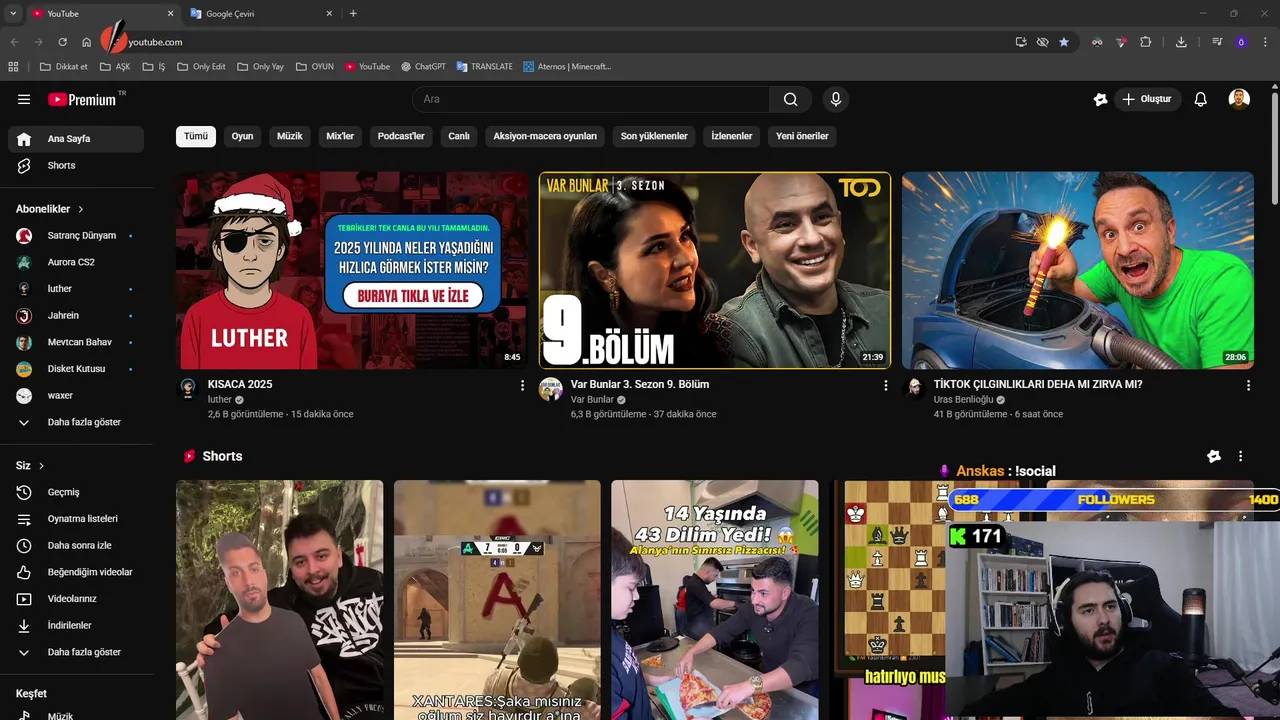Go to the browser home page
The image size is (1280, 720).
tap(87, 42)
